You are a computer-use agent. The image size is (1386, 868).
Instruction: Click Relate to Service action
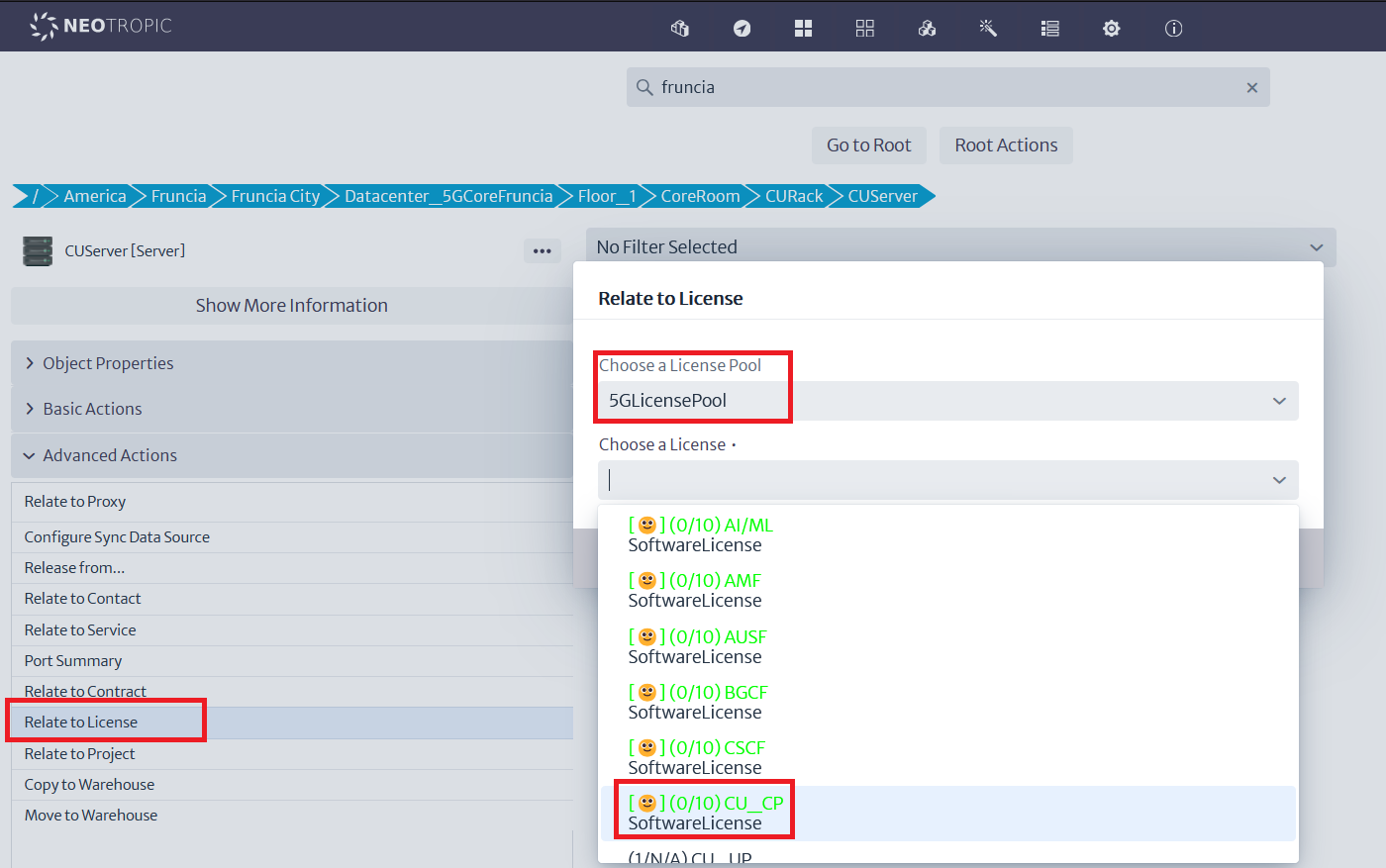coord(80,630)
